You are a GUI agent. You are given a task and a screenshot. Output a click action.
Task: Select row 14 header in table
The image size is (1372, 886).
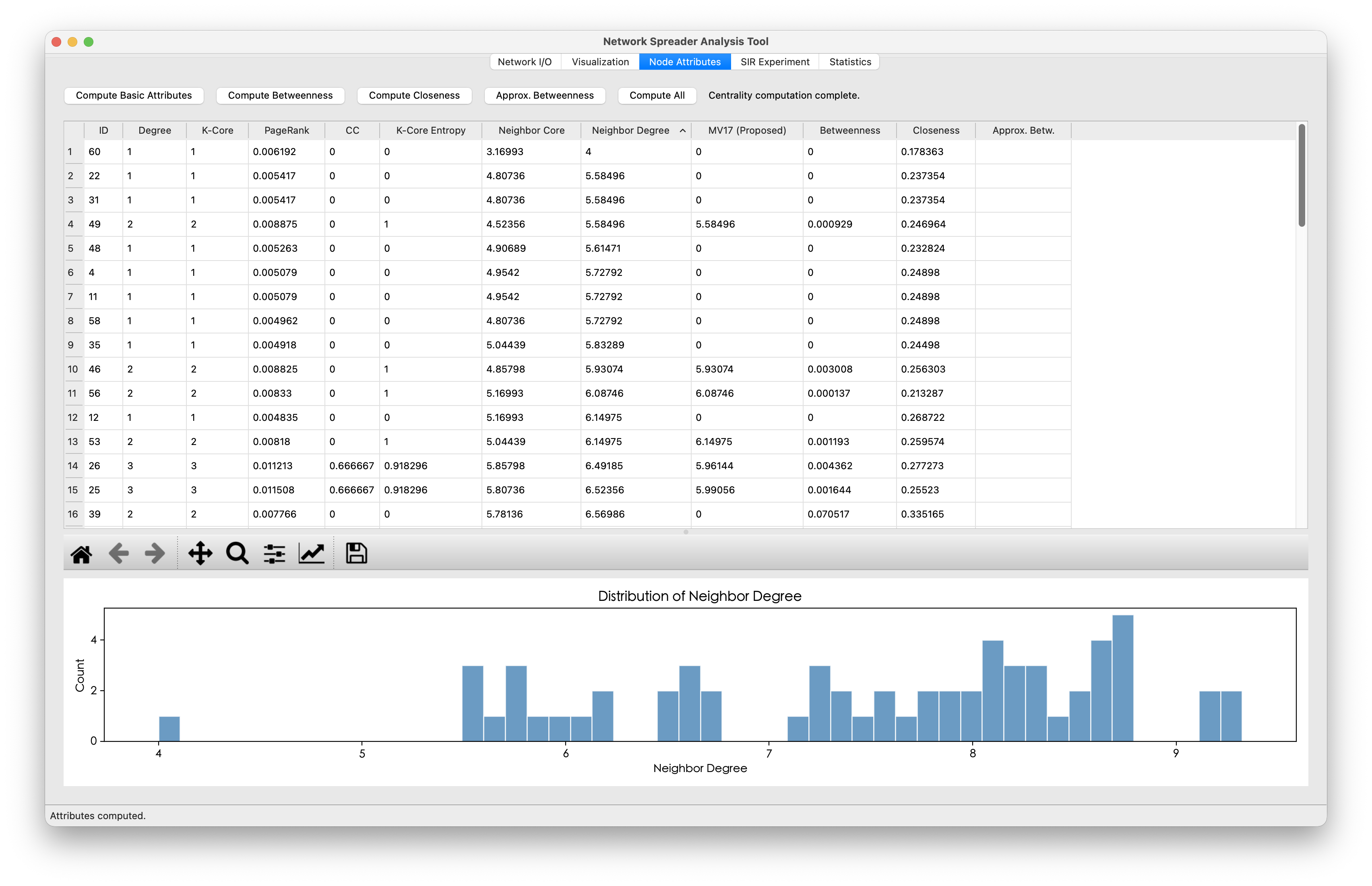[73, 466]
